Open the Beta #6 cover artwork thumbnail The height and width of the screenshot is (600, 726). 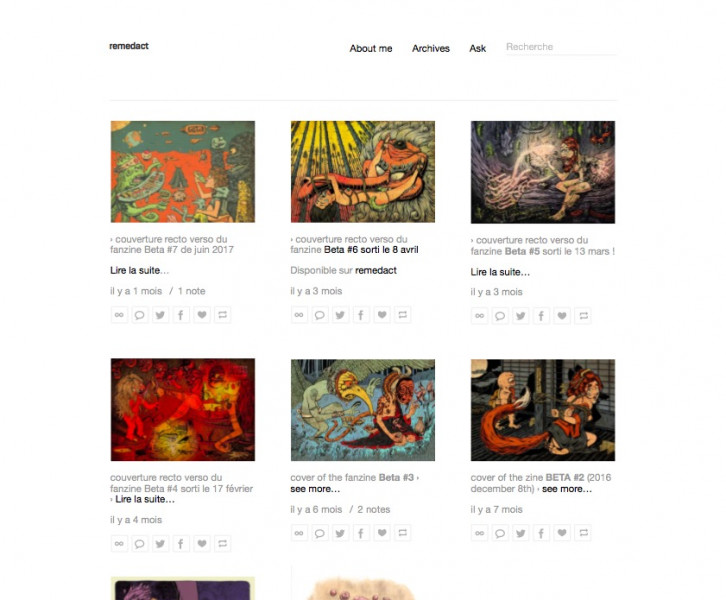[363, 172]
